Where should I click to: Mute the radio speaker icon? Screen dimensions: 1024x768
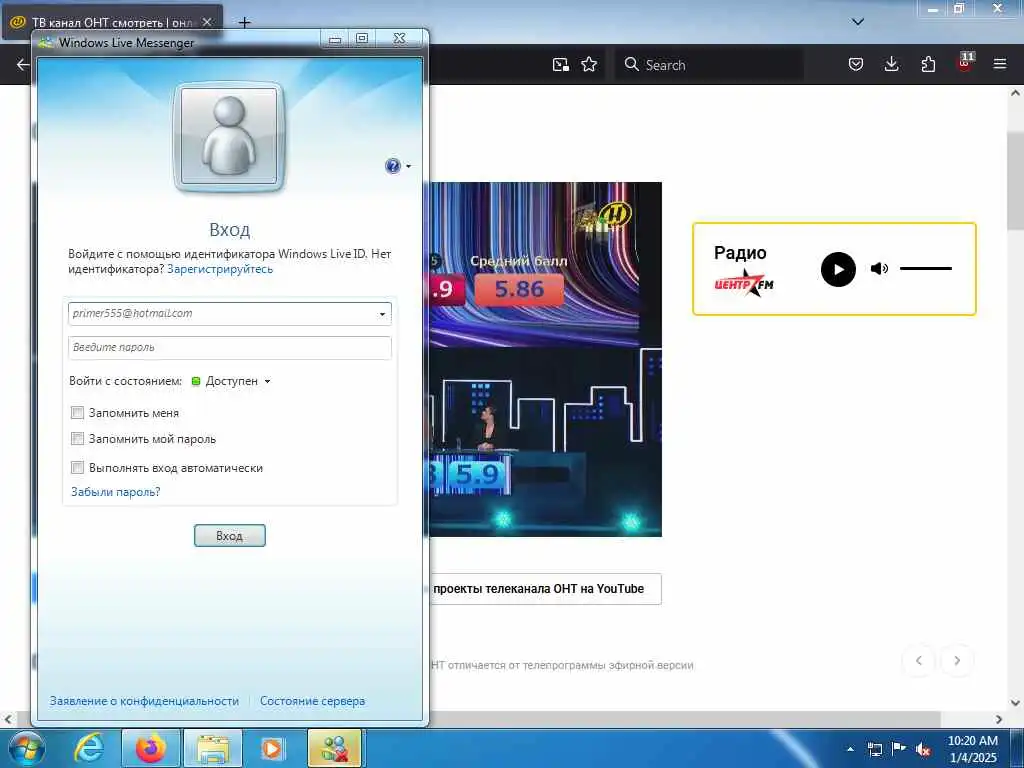coord(879,268)
